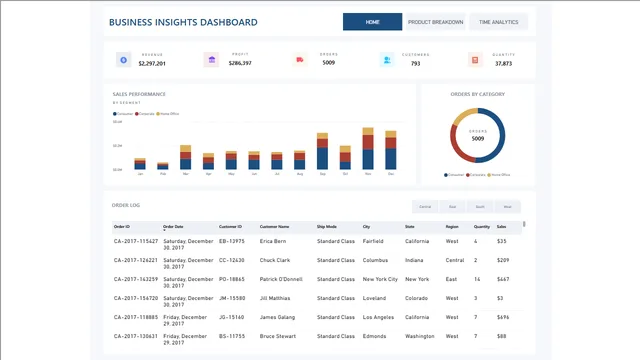This screenshot has height=360, width=640.
Task: Sort table by Order ID column header
Action: click(122, 227)
